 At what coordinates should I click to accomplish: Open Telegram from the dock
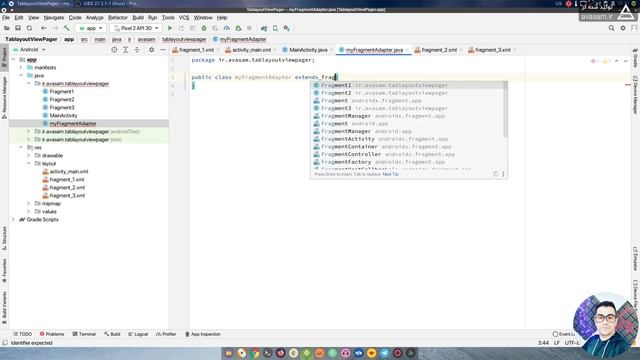(384, 353)
